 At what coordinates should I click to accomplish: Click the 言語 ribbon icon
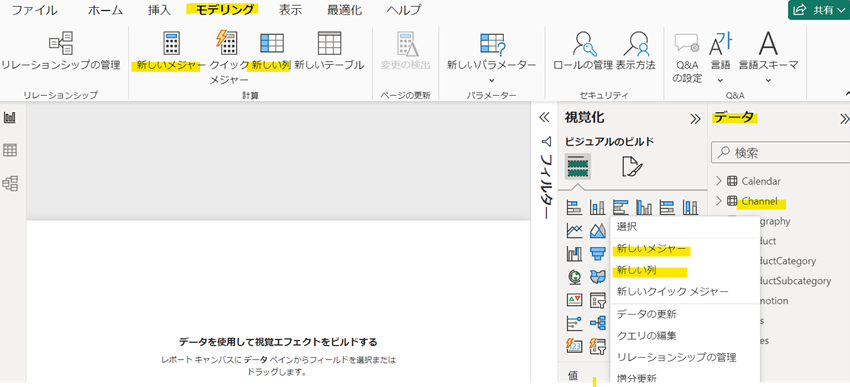click(720, 43)
